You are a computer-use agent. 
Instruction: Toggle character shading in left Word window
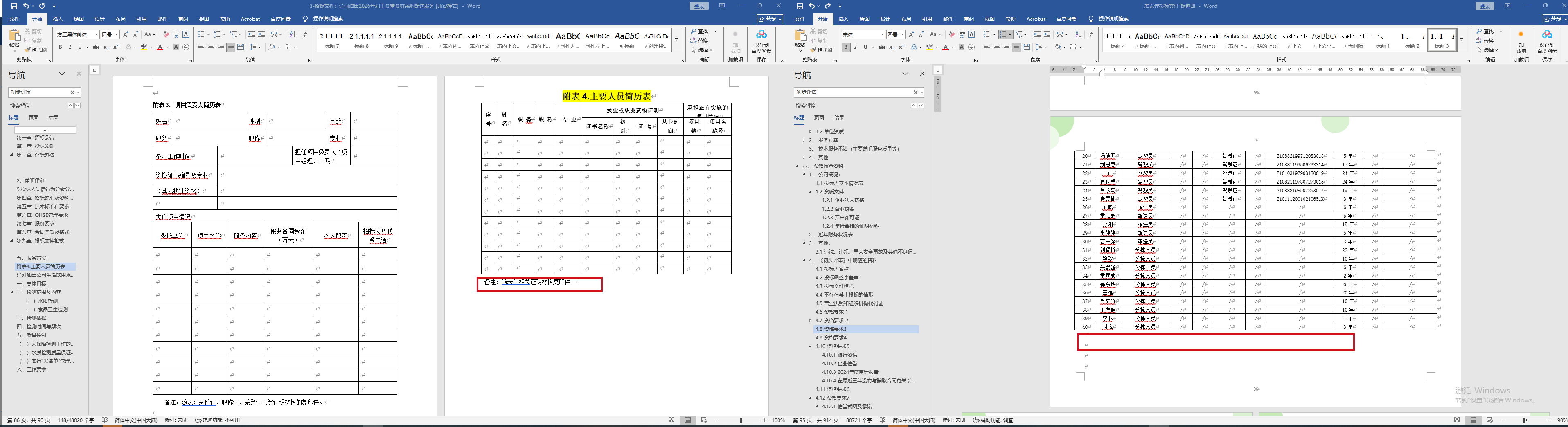tap(176, 47)
